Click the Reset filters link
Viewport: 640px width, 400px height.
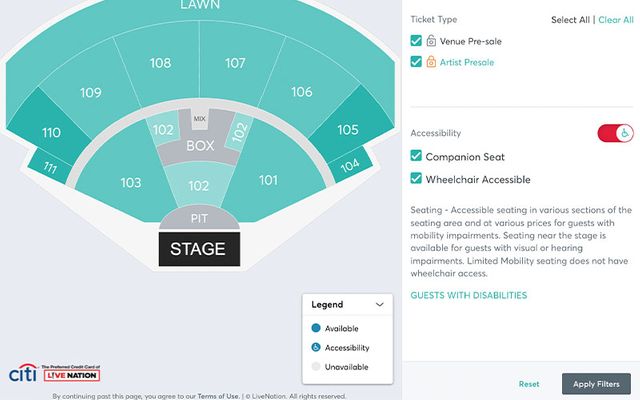point(529,384)
